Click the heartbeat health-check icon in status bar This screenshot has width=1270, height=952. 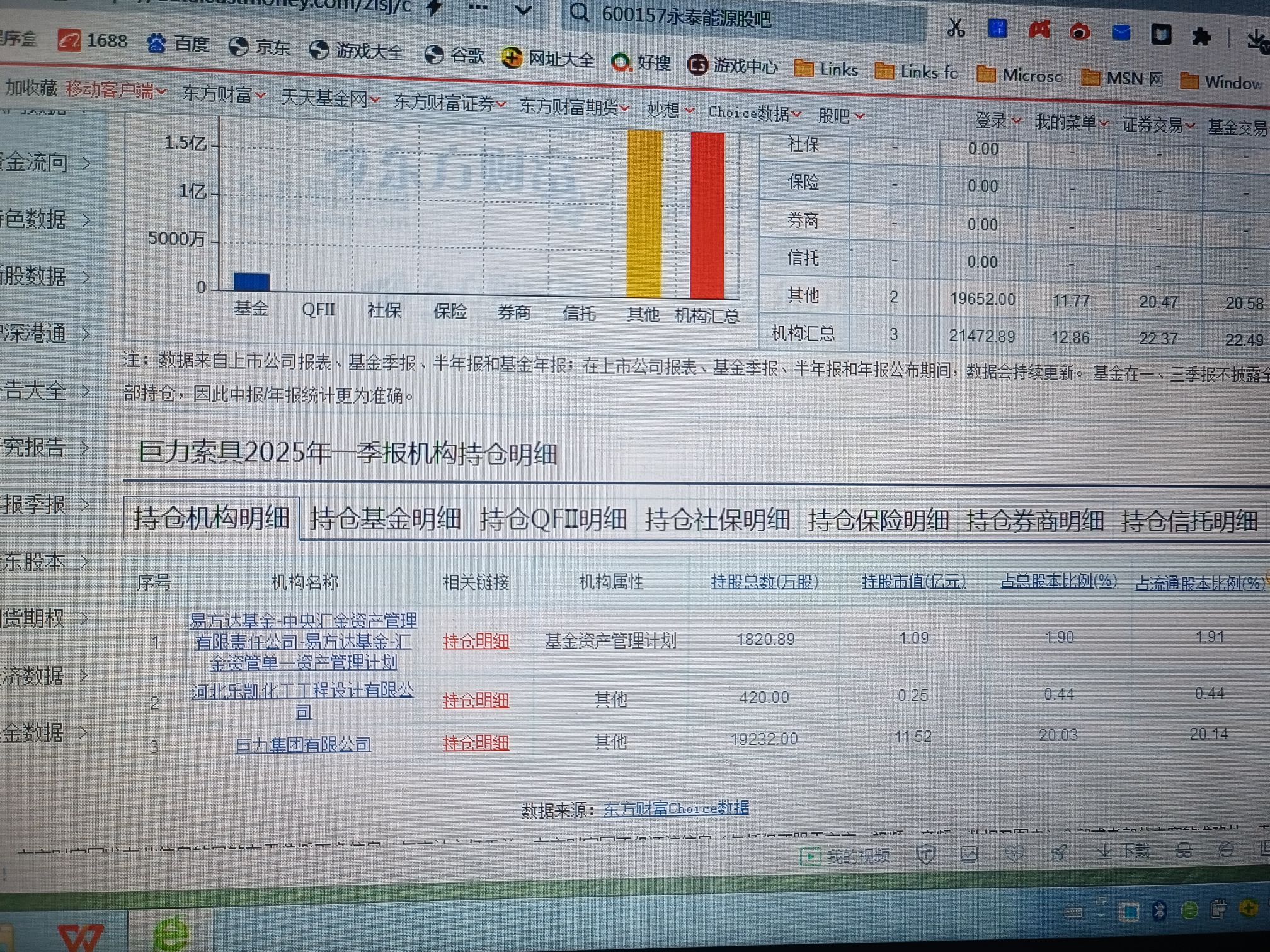1014,853
